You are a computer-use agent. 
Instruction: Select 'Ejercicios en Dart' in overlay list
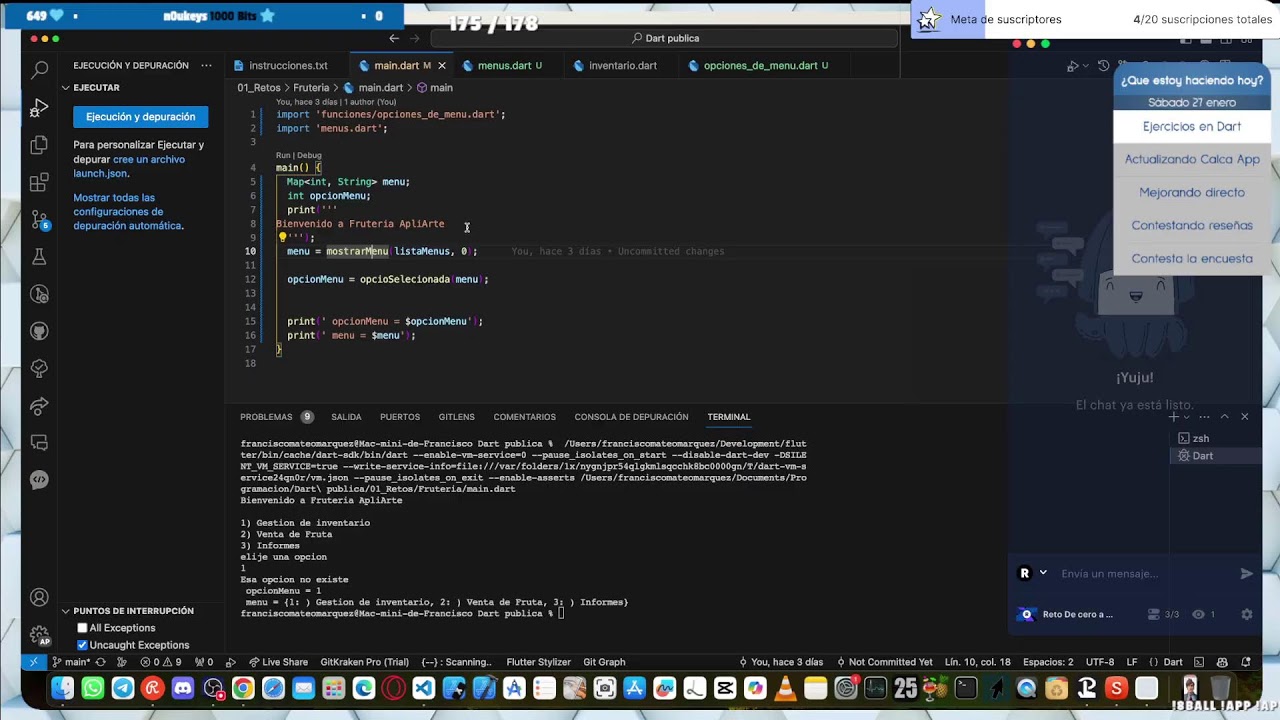1192,127
